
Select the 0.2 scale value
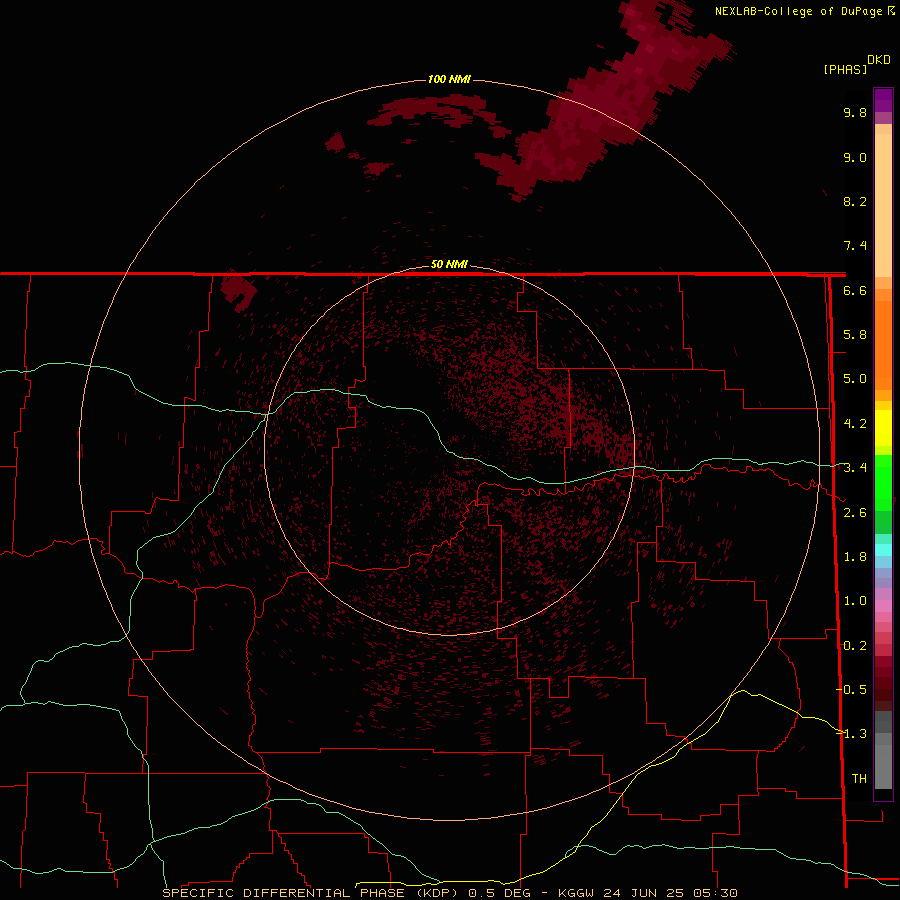855,646
